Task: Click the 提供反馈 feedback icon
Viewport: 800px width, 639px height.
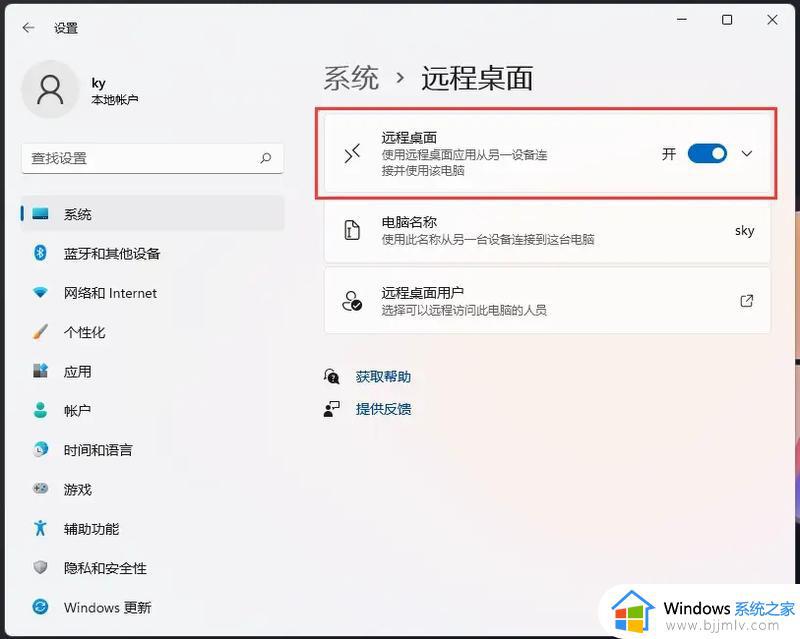Action: pos(332,409)
